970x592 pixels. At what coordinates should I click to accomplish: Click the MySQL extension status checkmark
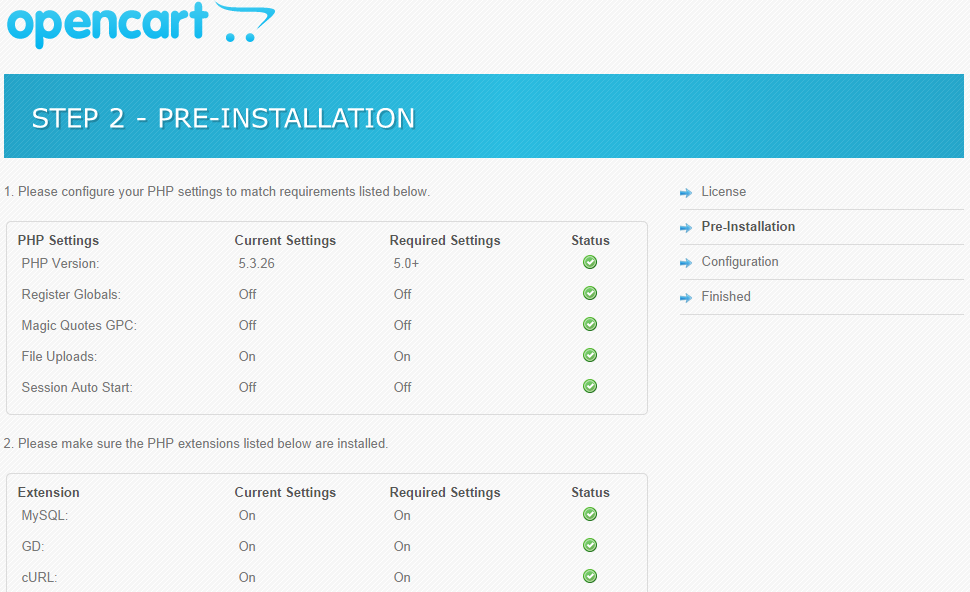pos(590,514)
